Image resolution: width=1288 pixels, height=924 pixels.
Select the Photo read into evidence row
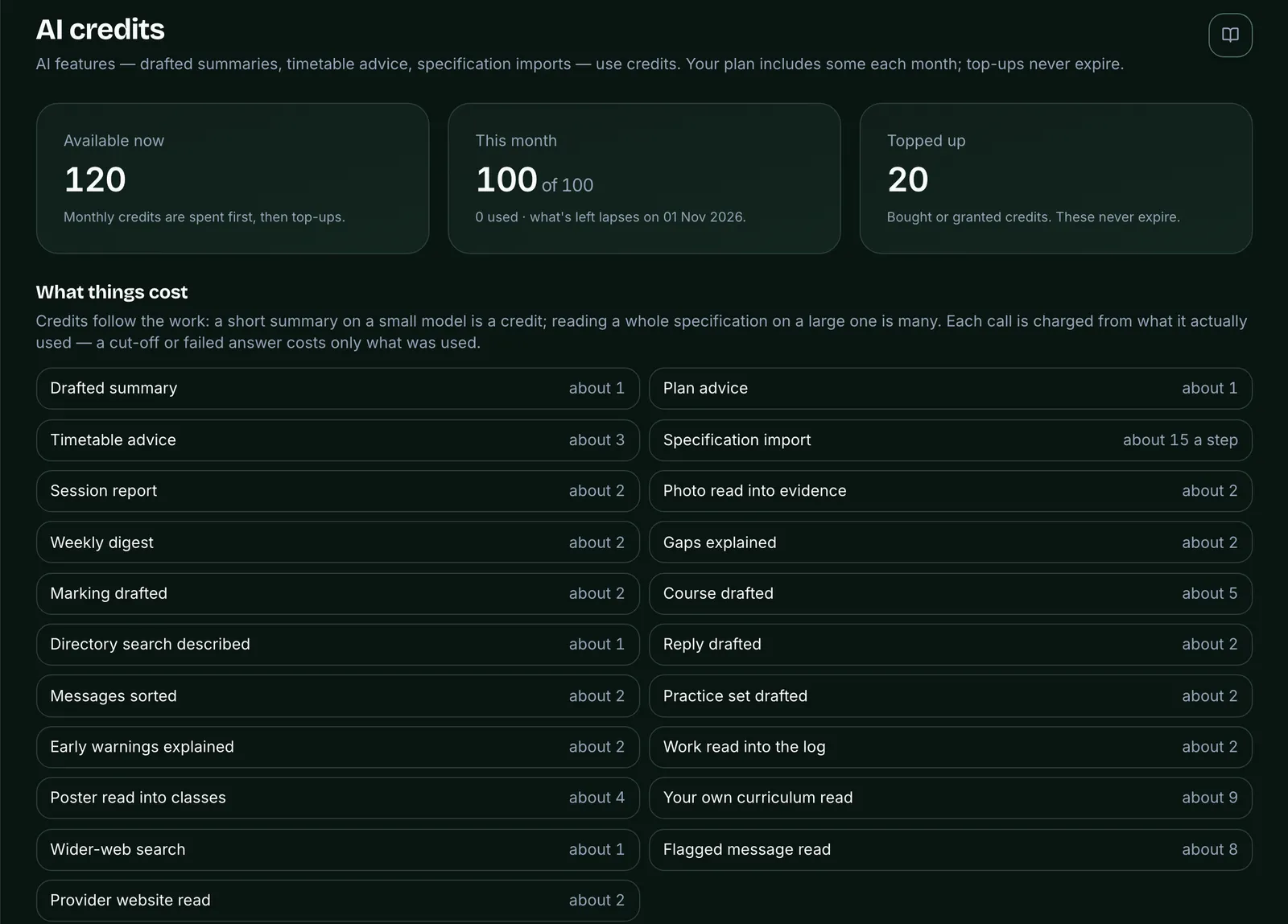tap(951, 491)
